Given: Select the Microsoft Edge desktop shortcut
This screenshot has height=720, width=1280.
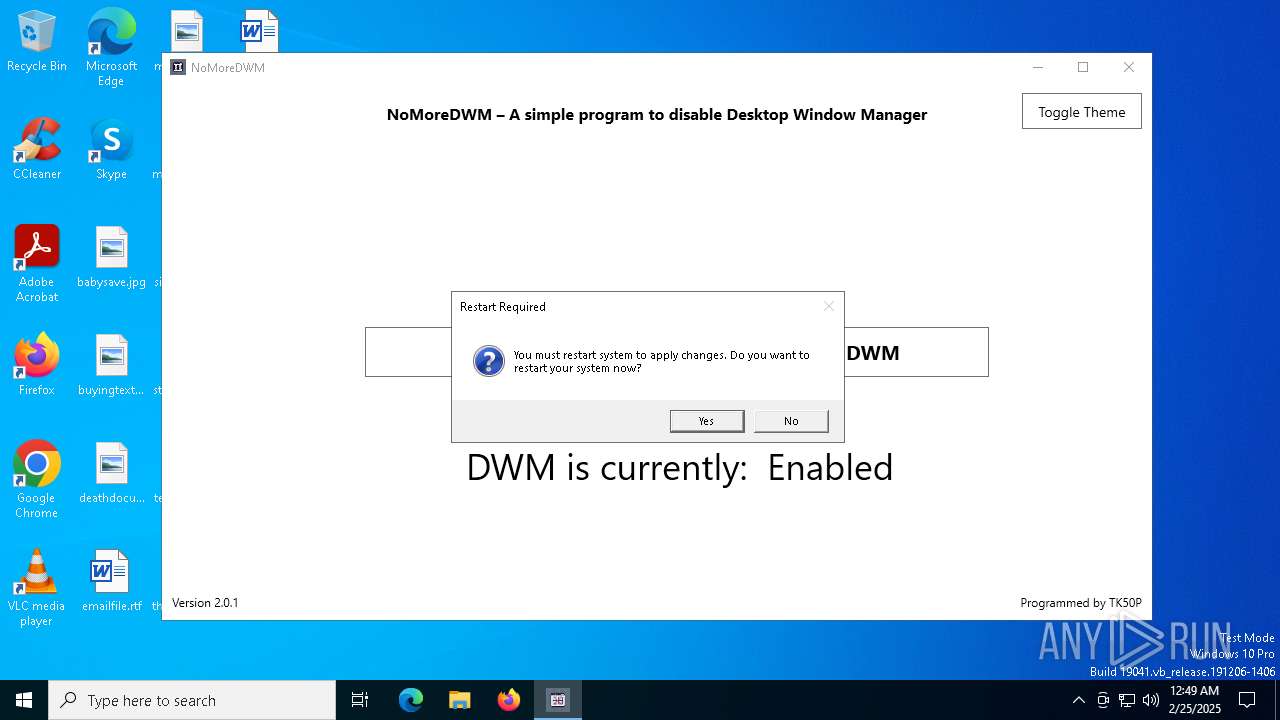Looking at the screenshot, I should click(x=111, y=47).
